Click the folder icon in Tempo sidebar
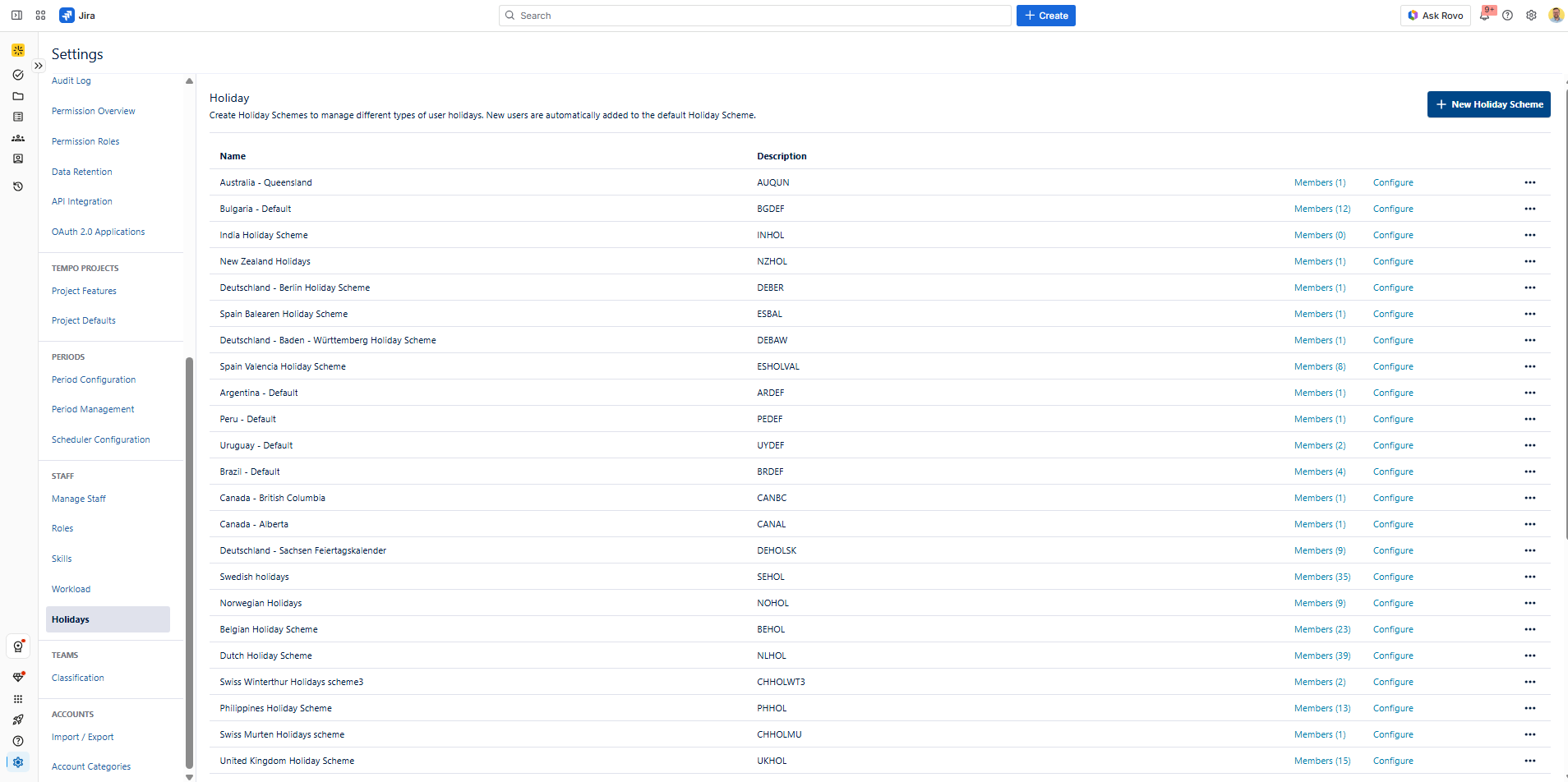 click(x=18, y=96)
